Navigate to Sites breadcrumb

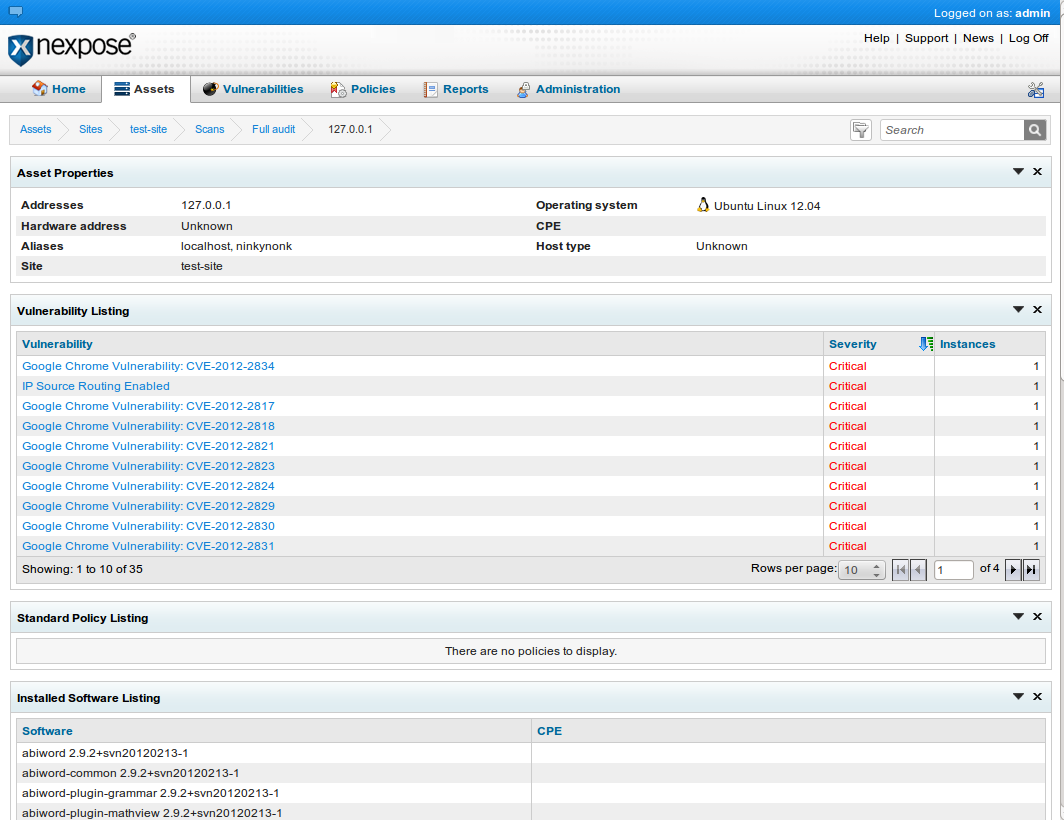[90, 129]
